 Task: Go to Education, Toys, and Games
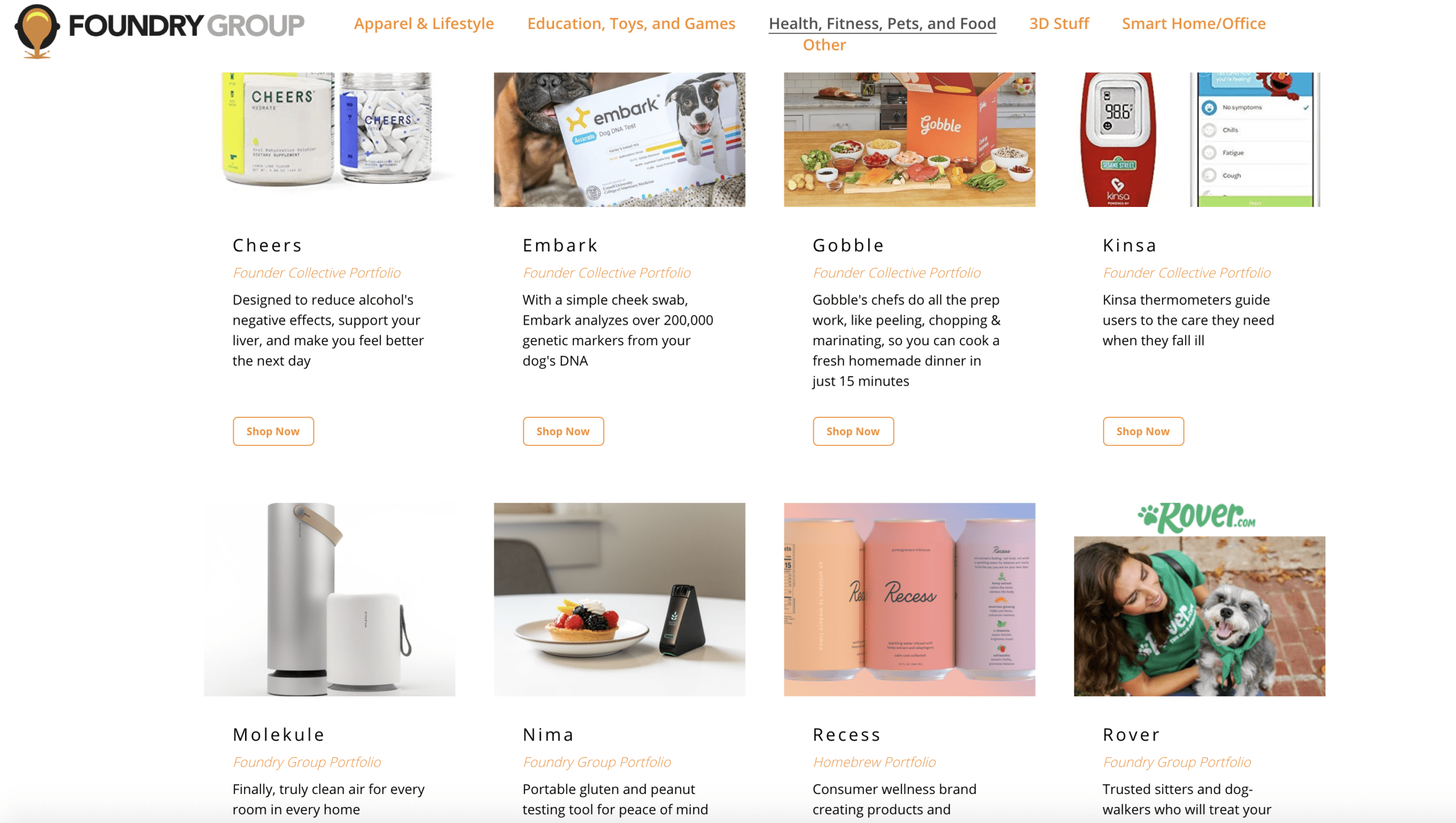tap(631, 23)
